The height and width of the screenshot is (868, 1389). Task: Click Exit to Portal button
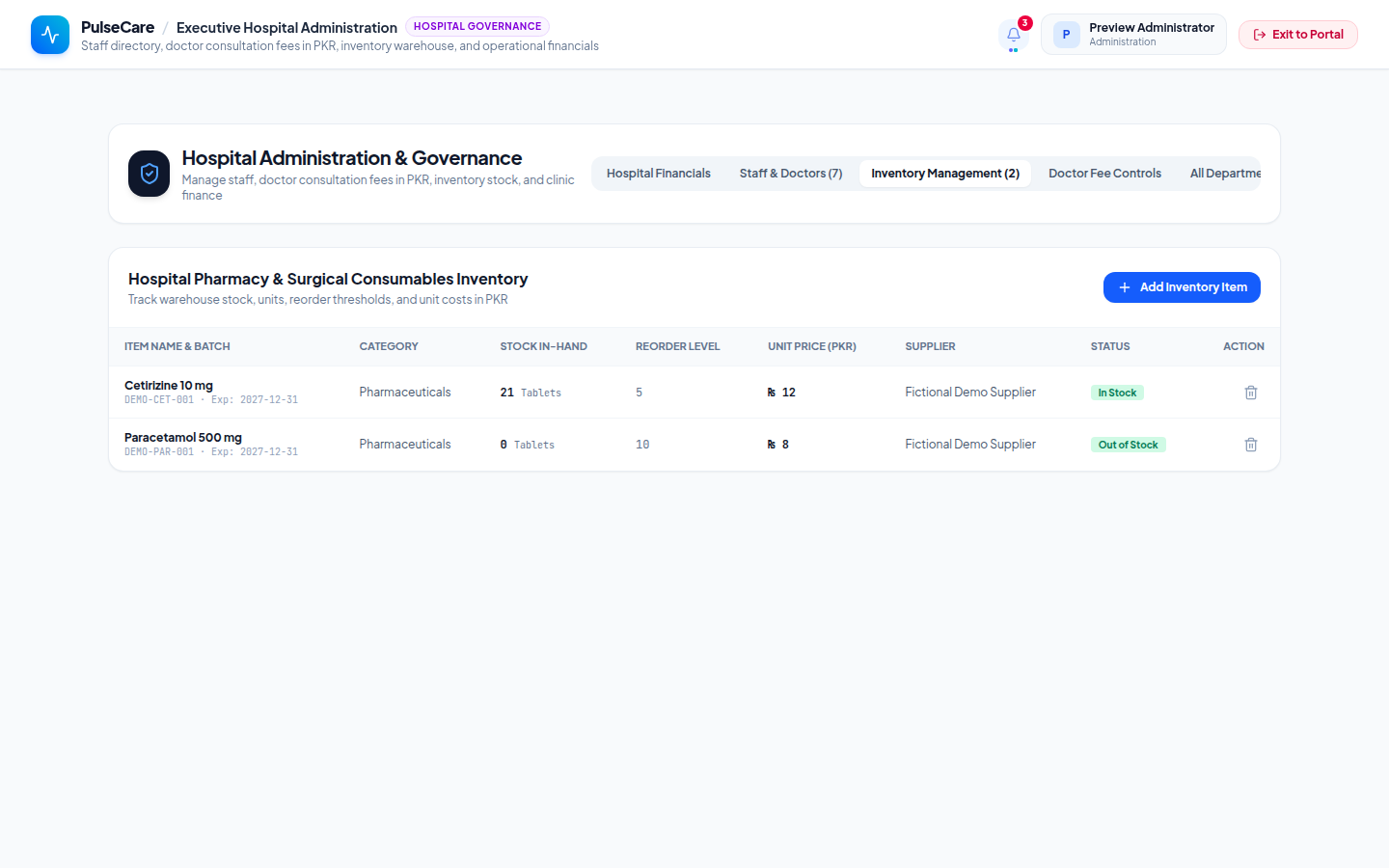point(1298,35)
